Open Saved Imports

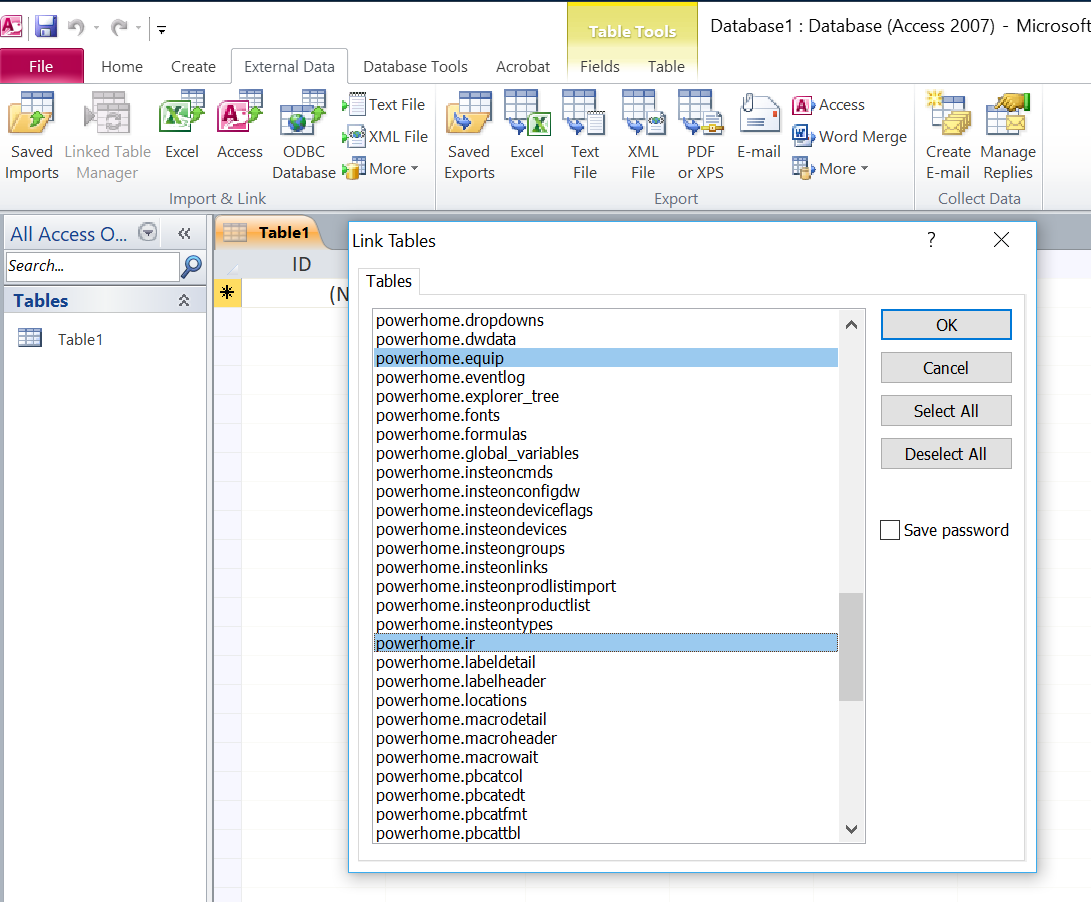[x=31, y=136]
